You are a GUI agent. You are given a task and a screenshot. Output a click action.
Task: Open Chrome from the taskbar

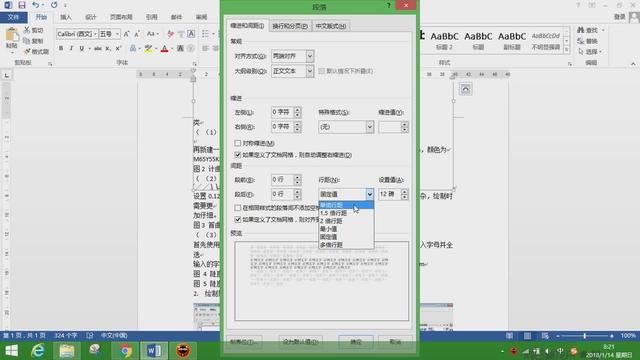(x=125, y=351)
